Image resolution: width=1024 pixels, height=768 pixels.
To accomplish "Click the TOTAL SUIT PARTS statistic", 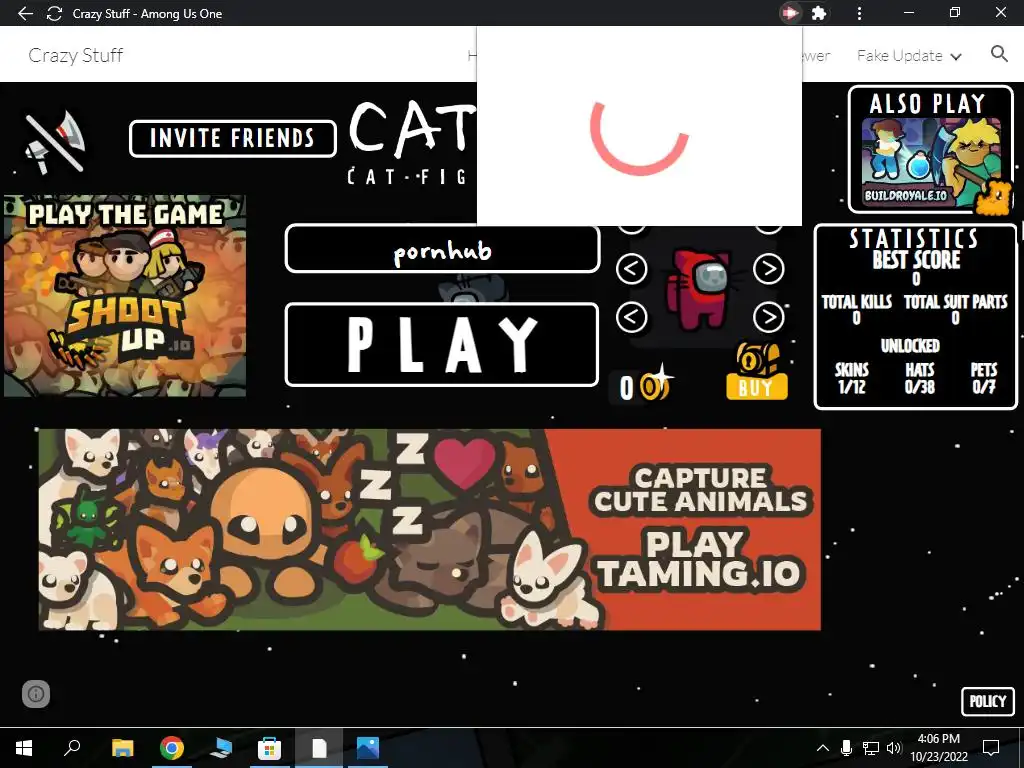I will [x=955, y=309].
